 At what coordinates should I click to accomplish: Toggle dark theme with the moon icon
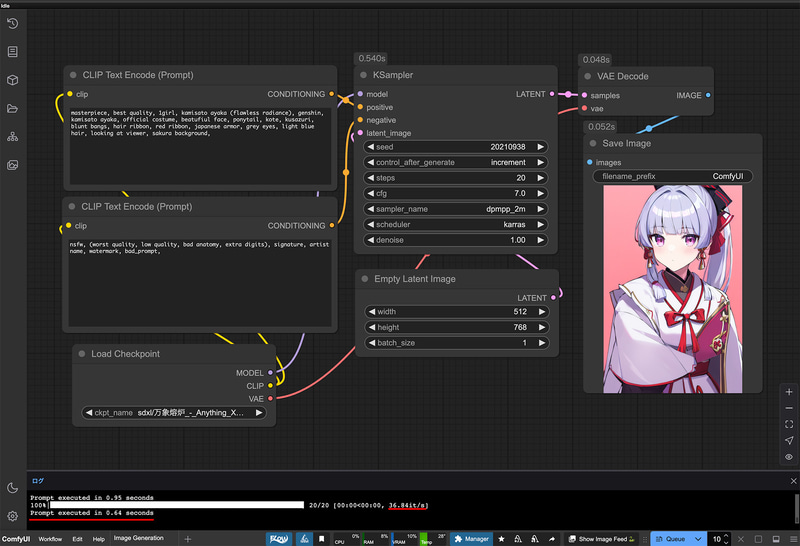click(x=13, y=488)
